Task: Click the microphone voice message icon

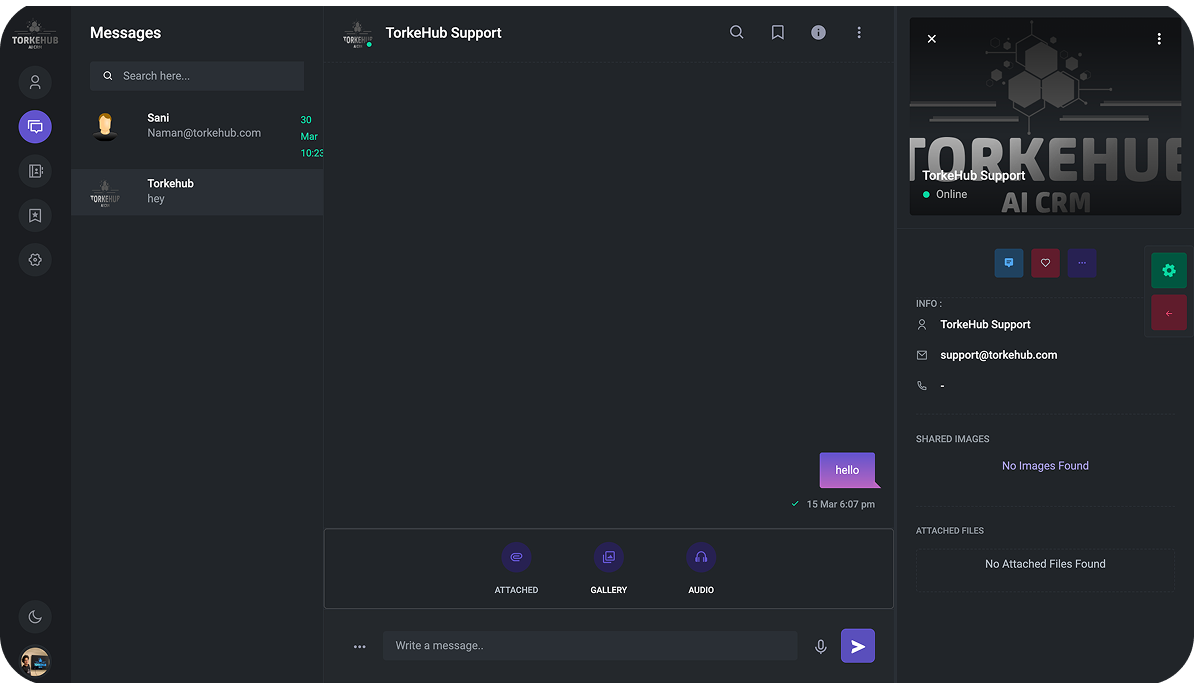Action: click(821, 647)
